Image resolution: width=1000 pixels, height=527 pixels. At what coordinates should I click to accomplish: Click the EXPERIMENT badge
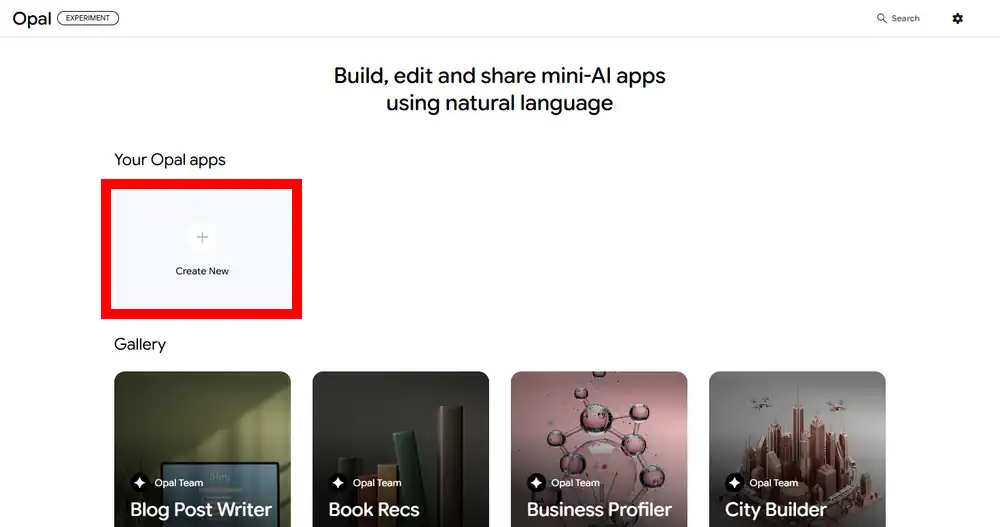[x=88, y=18]
